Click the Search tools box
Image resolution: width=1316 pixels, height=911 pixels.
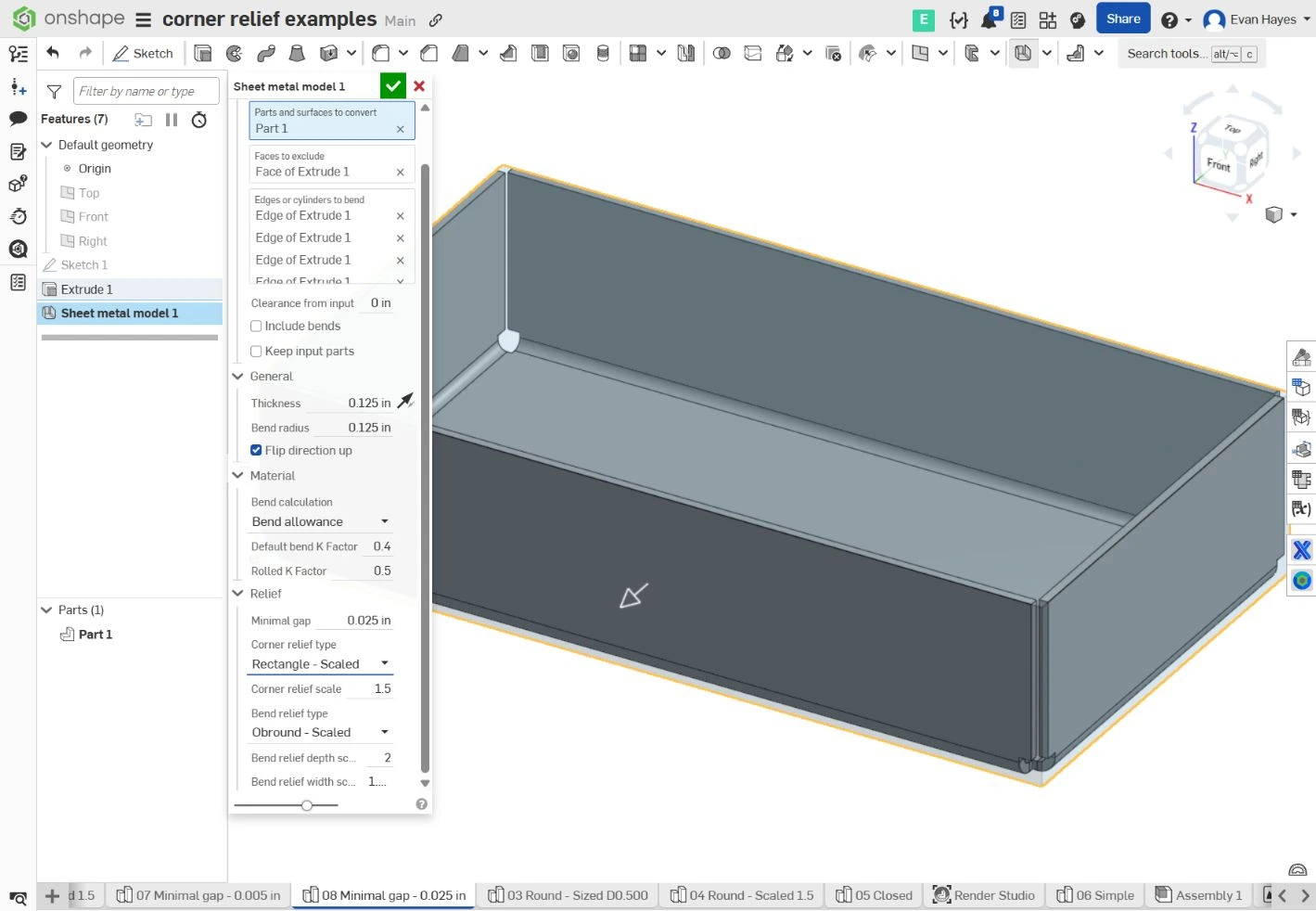[1192, 54]
